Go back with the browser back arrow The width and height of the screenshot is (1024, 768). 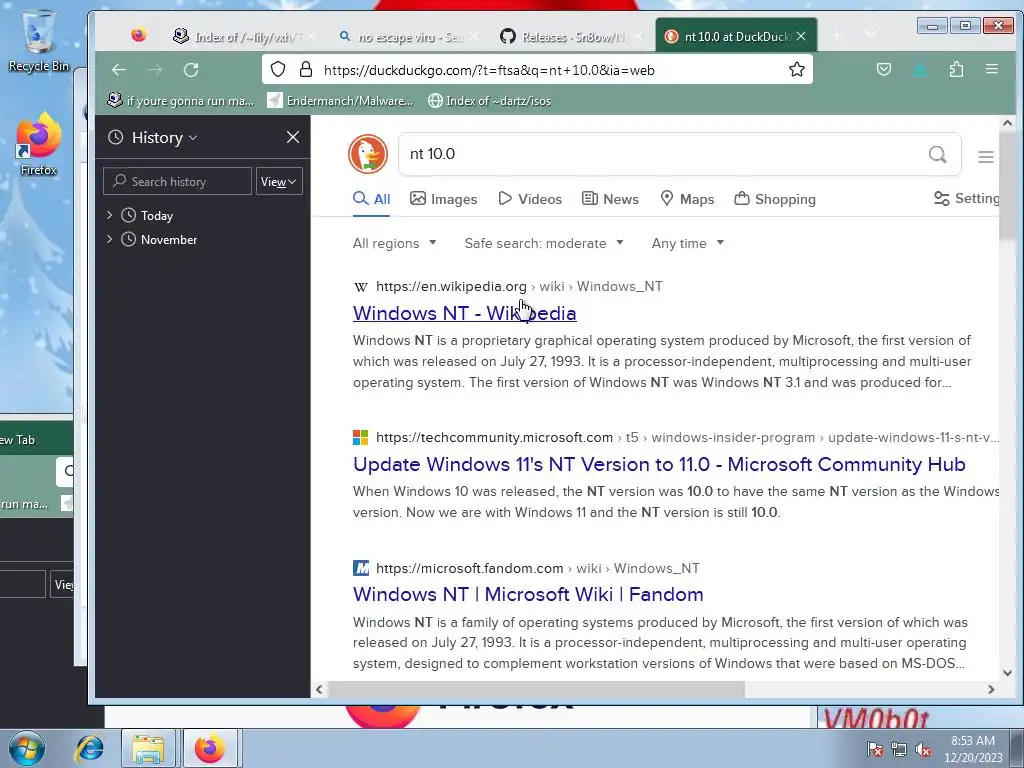118,70
